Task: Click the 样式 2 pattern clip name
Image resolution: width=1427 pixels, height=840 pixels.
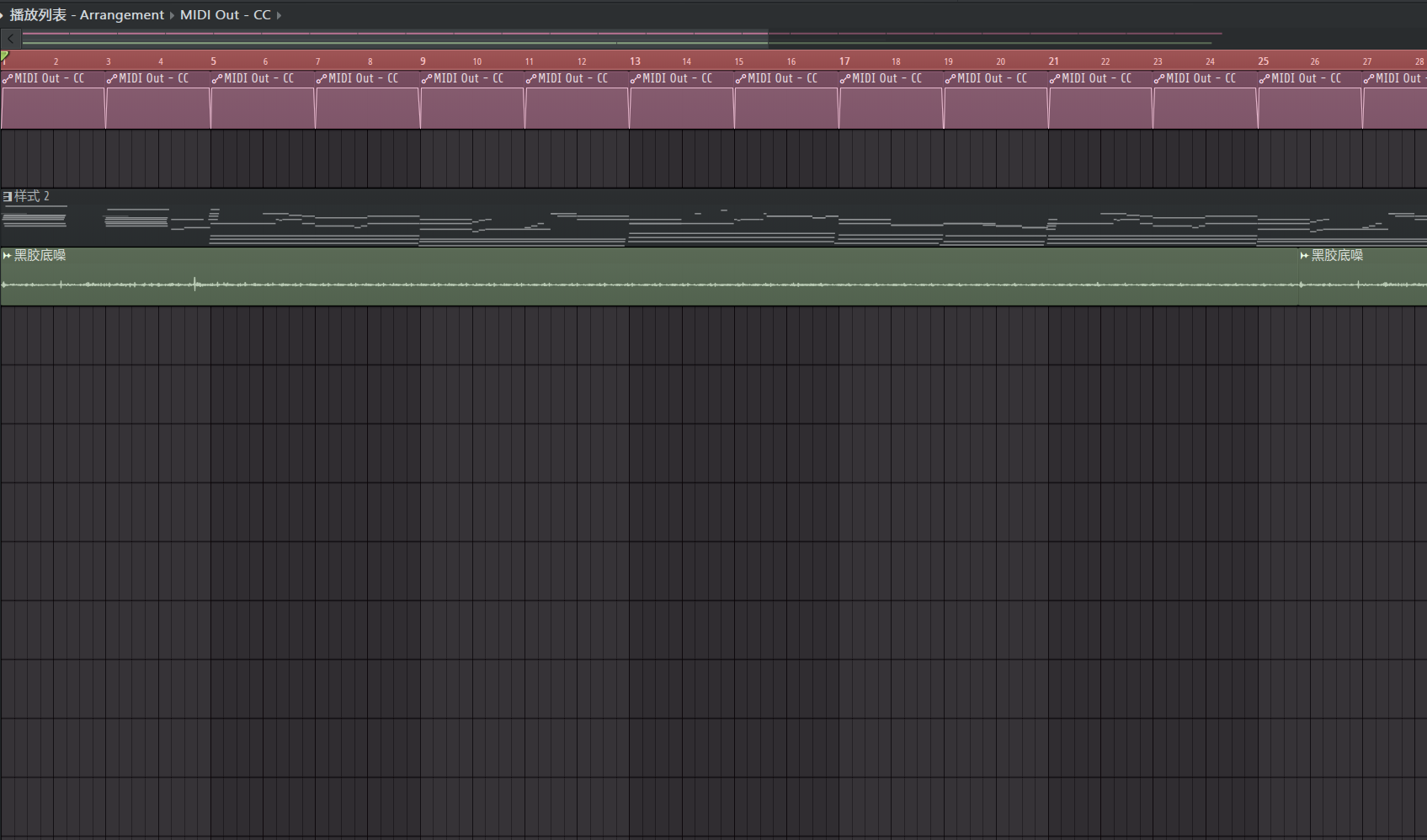Action: (32, 196)
